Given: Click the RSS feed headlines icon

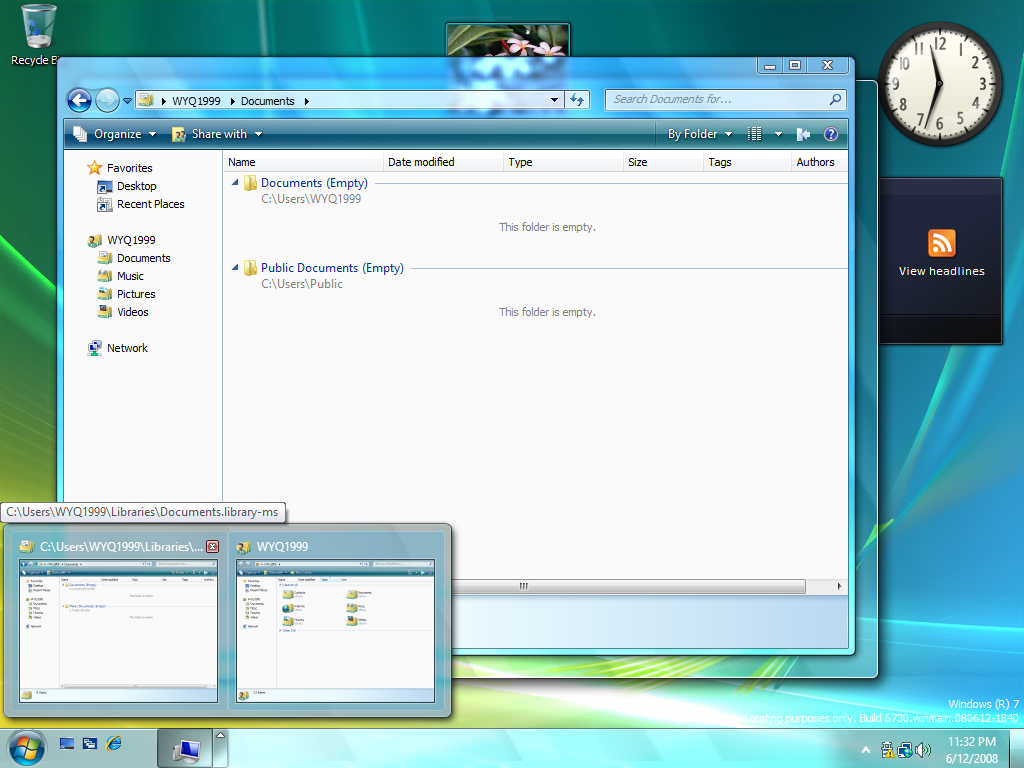Looking at the screenshot, I should click(x=941, y=243).
